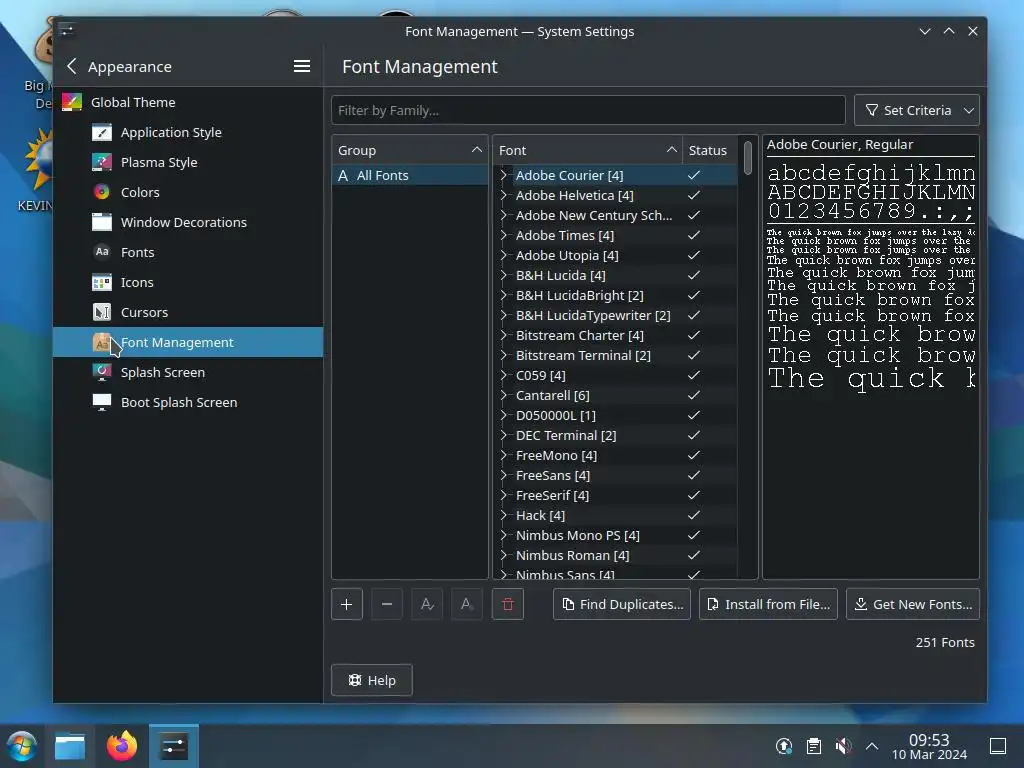Click the Get New Fonts button
Screen dimensions: 1024x768
[913, 604]
